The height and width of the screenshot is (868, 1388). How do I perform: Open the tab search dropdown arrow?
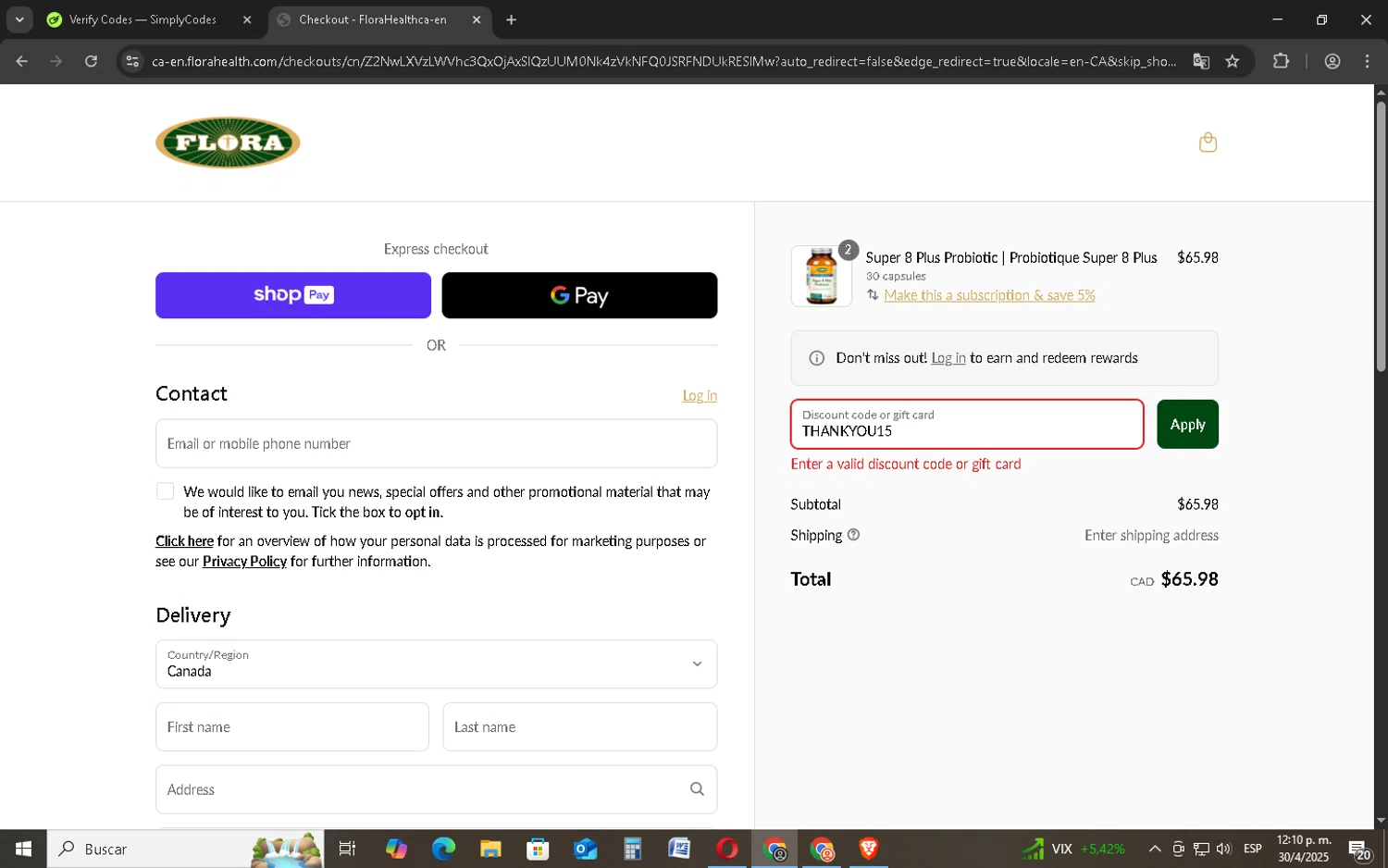coord(19,19)
